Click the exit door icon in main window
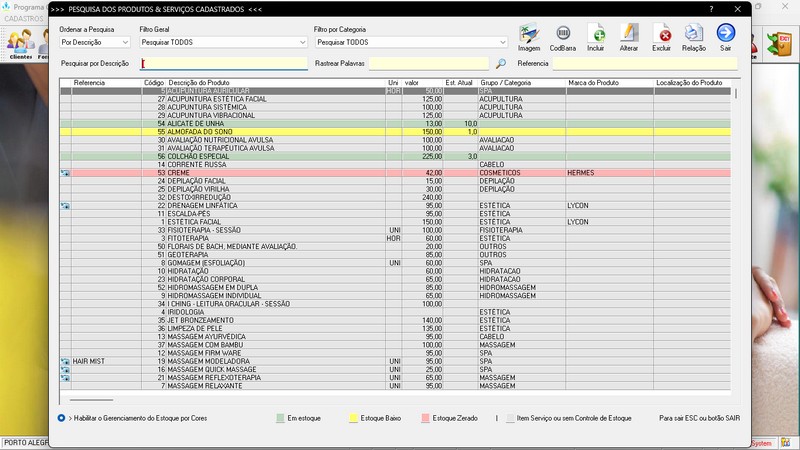Image resolution: width=800 pixels, height=450 pixels. click(x=779, y=43)
